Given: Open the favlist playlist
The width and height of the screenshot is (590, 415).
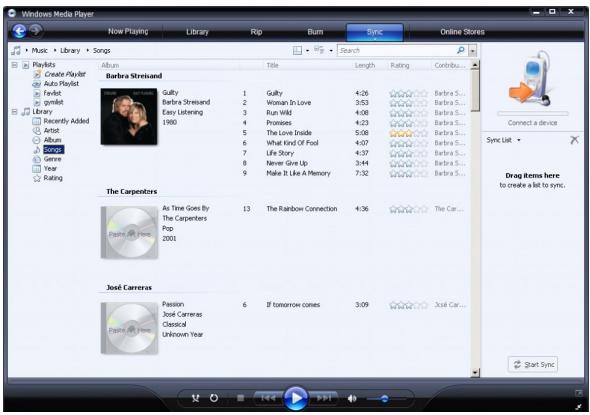Looking at the screenshot, I should coord(52,93).
